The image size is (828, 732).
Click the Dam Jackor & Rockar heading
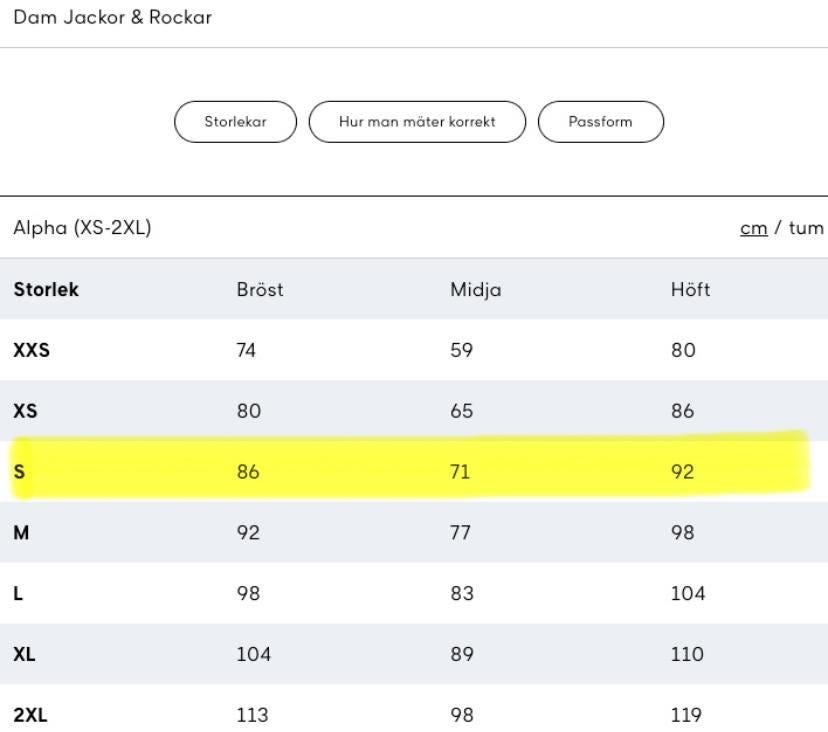[112, 17]
